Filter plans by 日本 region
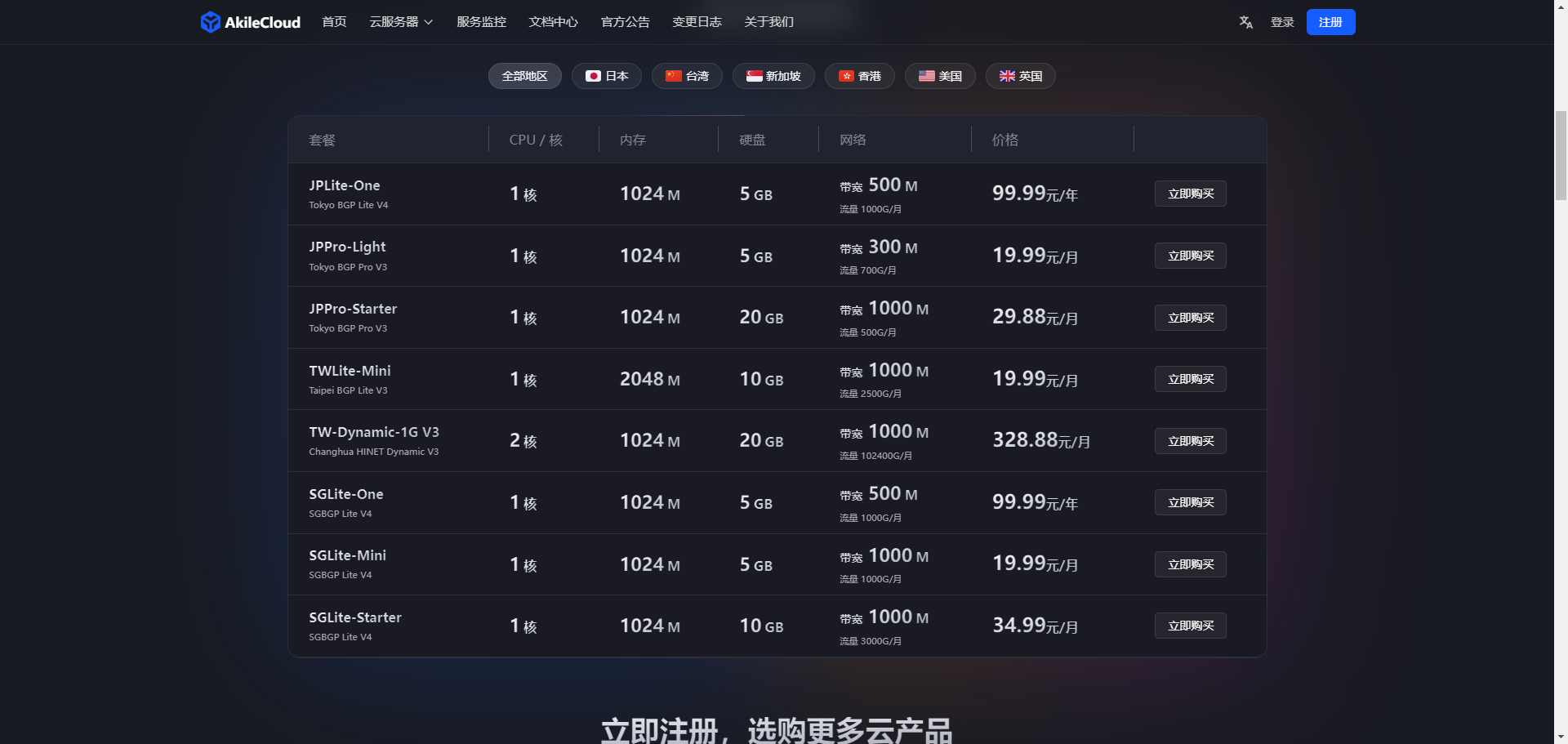 [x=606, y=76]
